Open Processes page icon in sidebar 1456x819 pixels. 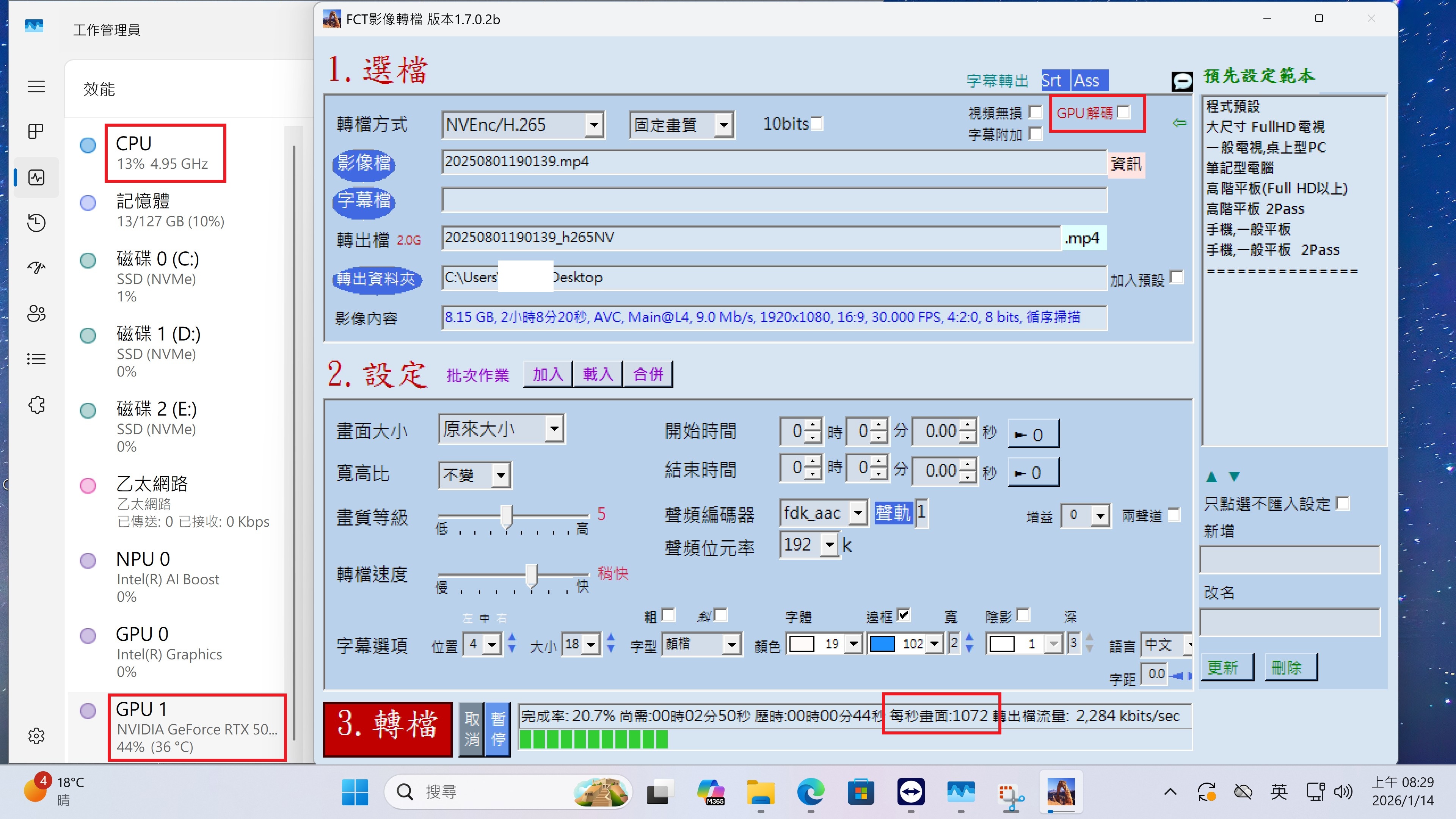point(36,131)
